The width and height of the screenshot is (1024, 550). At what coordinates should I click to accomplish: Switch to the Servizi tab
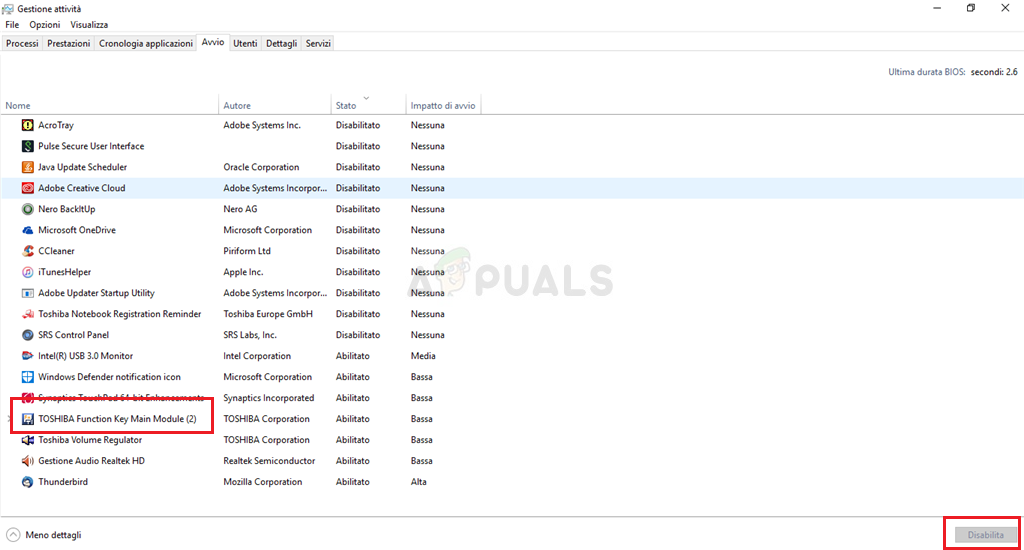tap(318, 43)
